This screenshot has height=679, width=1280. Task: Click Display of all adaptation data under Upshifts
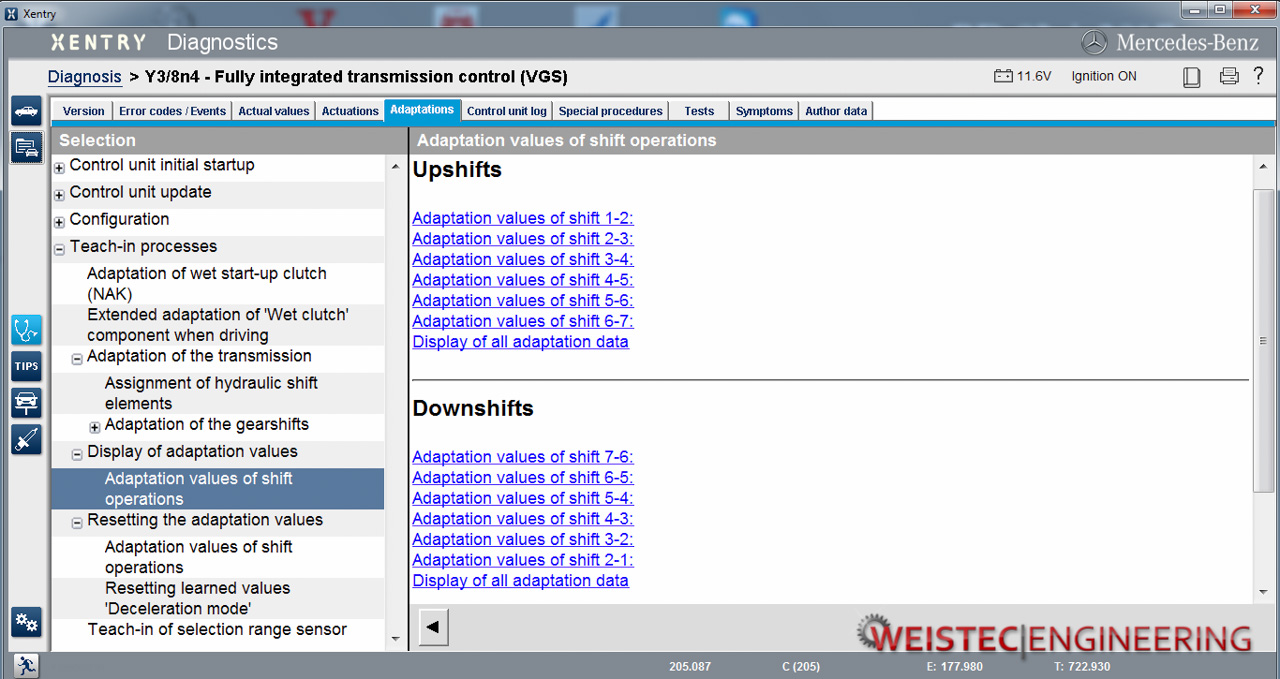(521, 341)
